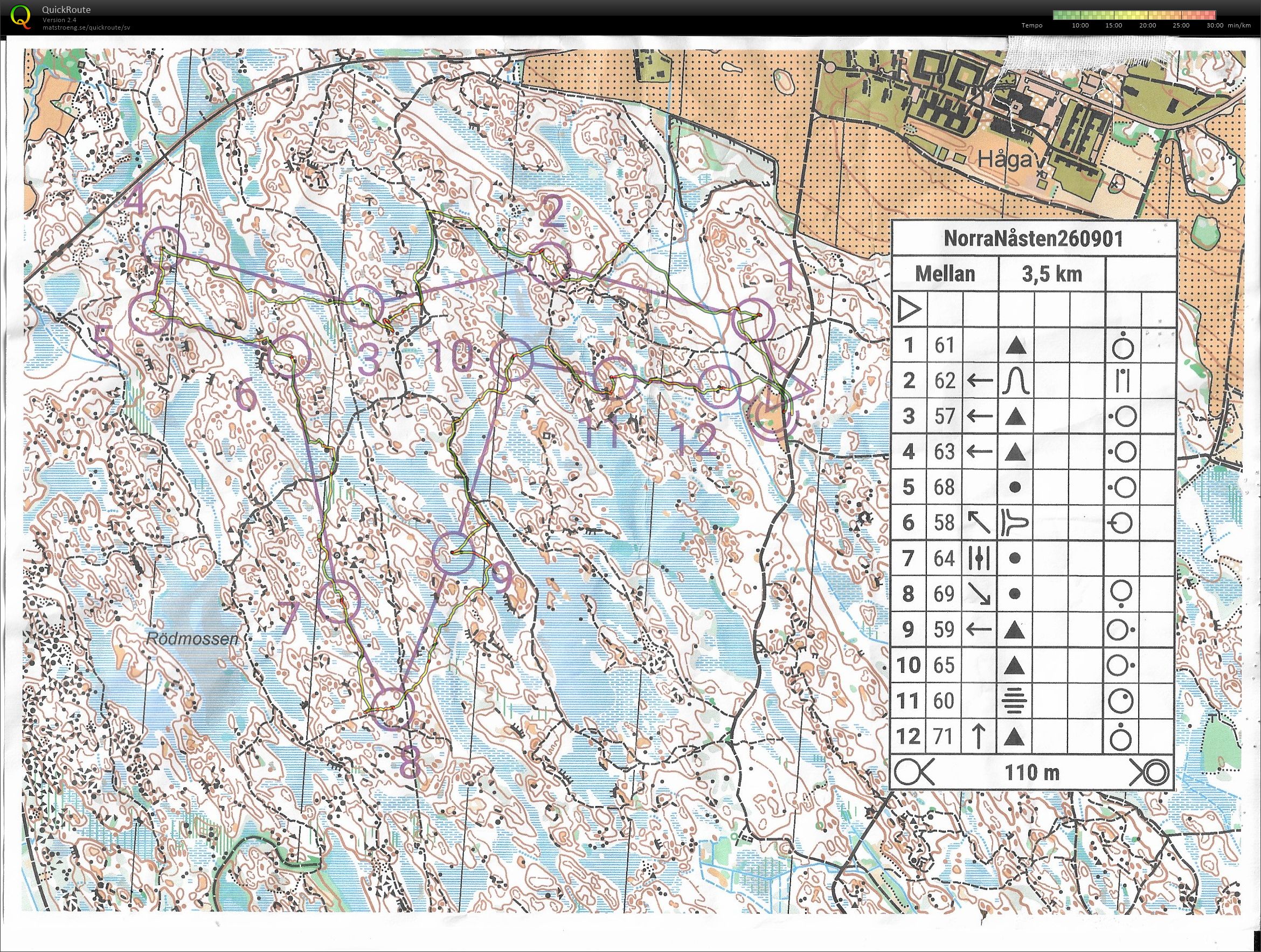Click the up arrow in row 12 code 71

(x=979, y=736)
